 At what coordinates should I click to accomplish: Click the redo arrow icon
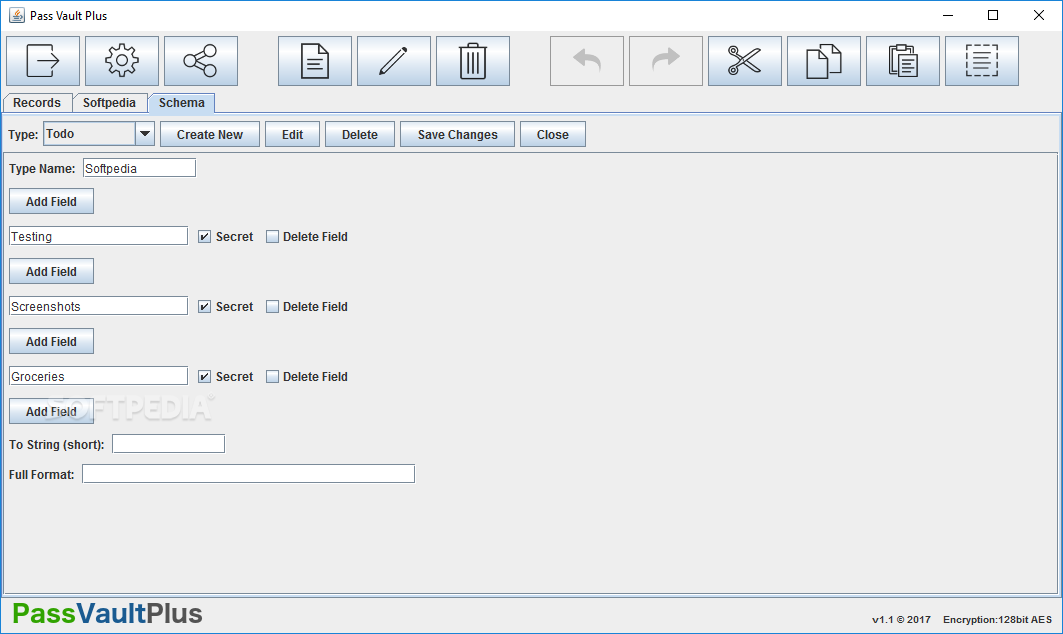pyautogui.click(x=666, y=61)
